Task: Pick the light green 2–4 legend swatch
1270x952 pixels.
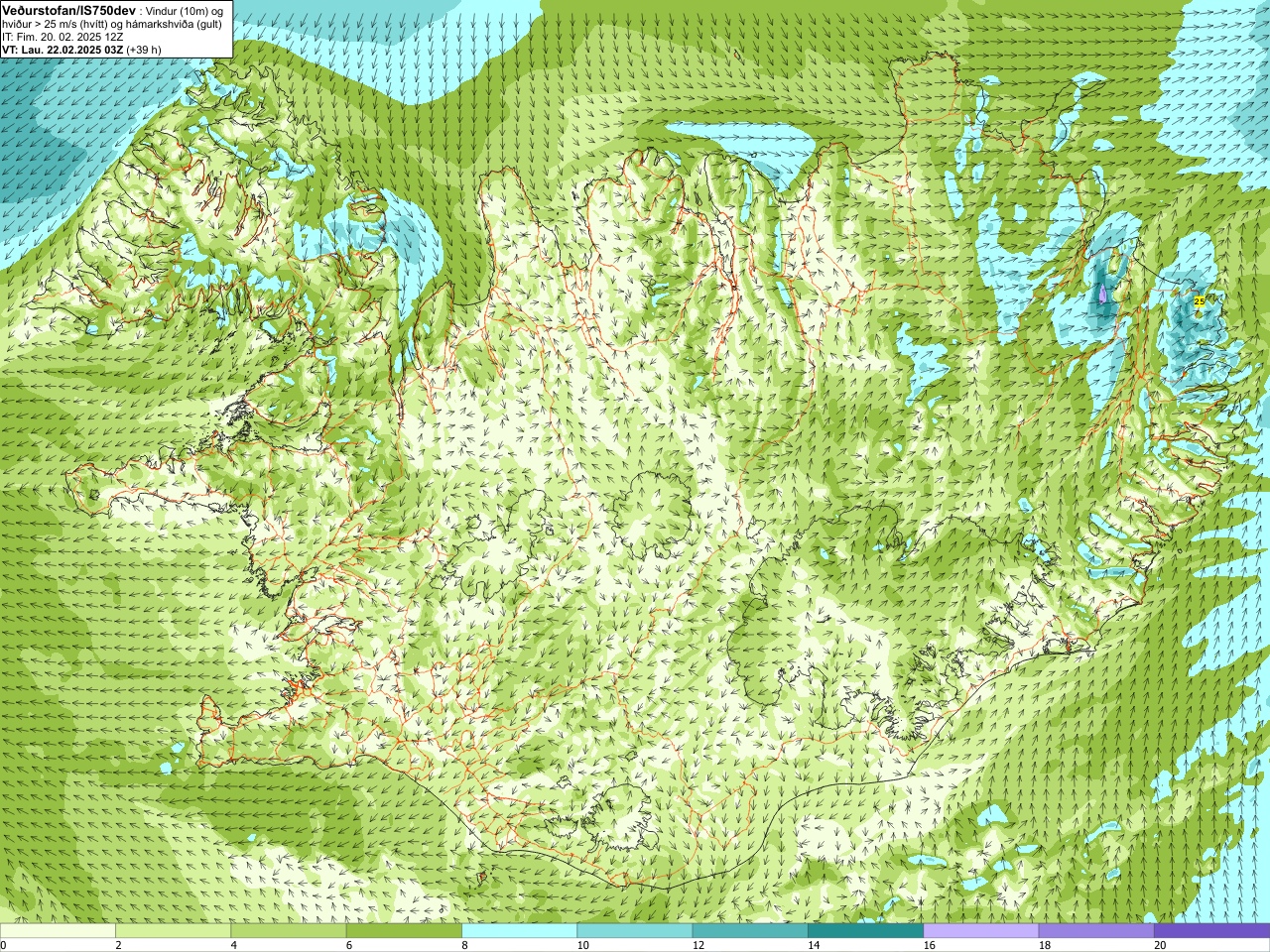Action: (173, 931)
